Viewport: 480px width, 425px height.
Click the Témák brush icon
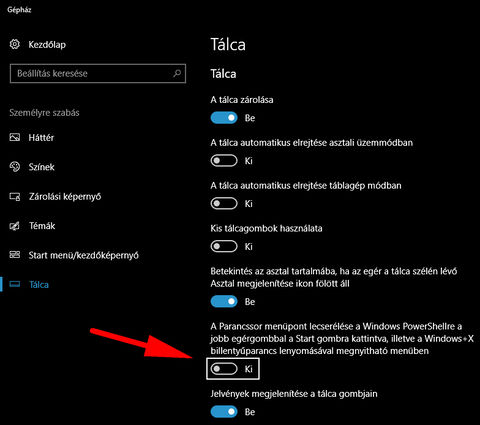pos(15,226)
